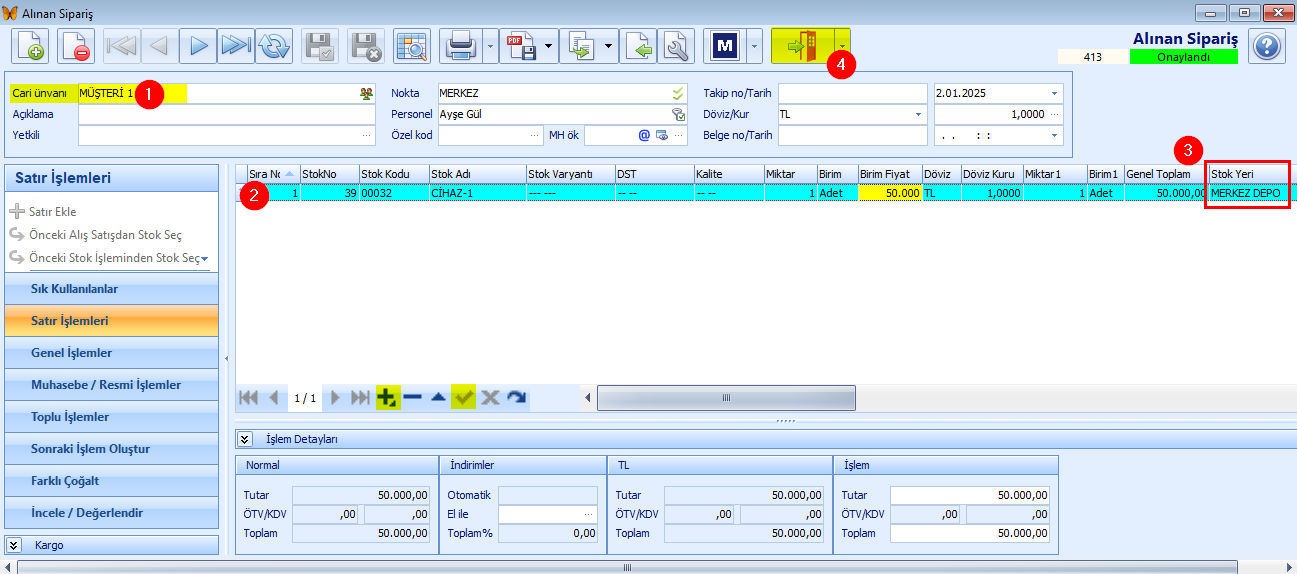Go to the first grid row in the navigator
This screenshot has width=1297, height=574.
pos(249,397)
